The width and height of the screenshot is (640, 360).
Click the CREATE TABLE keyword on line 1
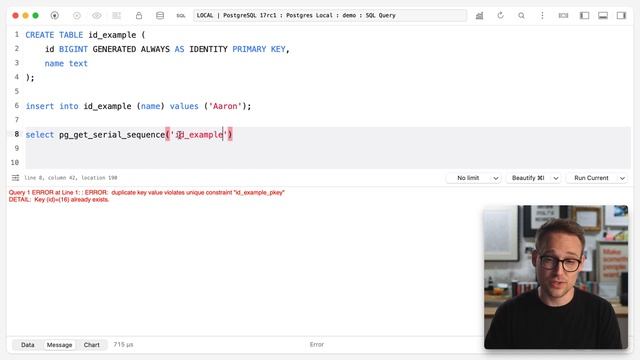[x=54, y=35]
